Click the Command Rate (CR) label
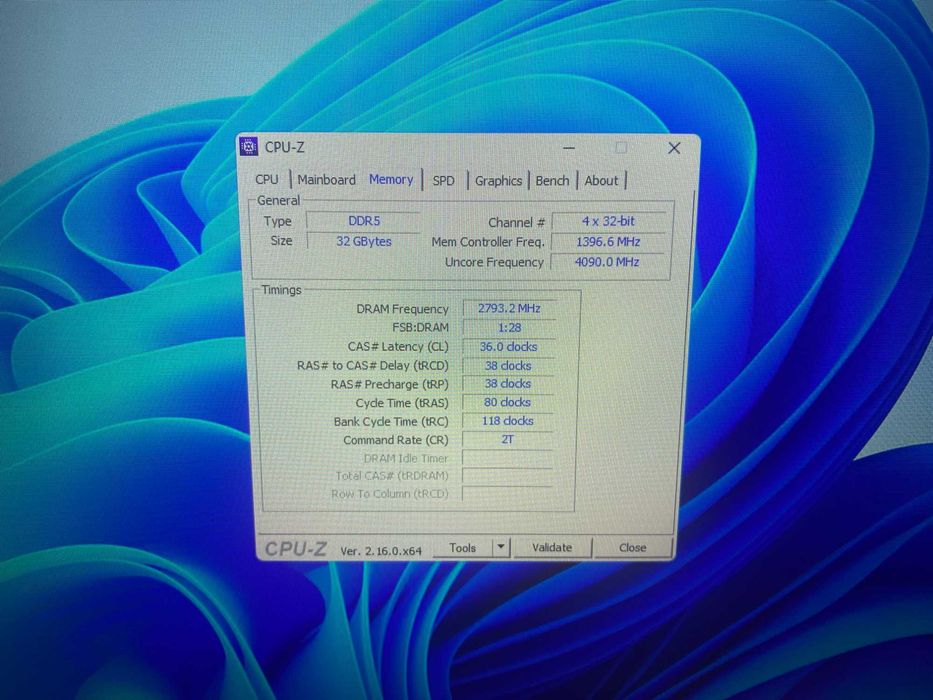Viewport: 933px width, 700px height. pos(396,440)
